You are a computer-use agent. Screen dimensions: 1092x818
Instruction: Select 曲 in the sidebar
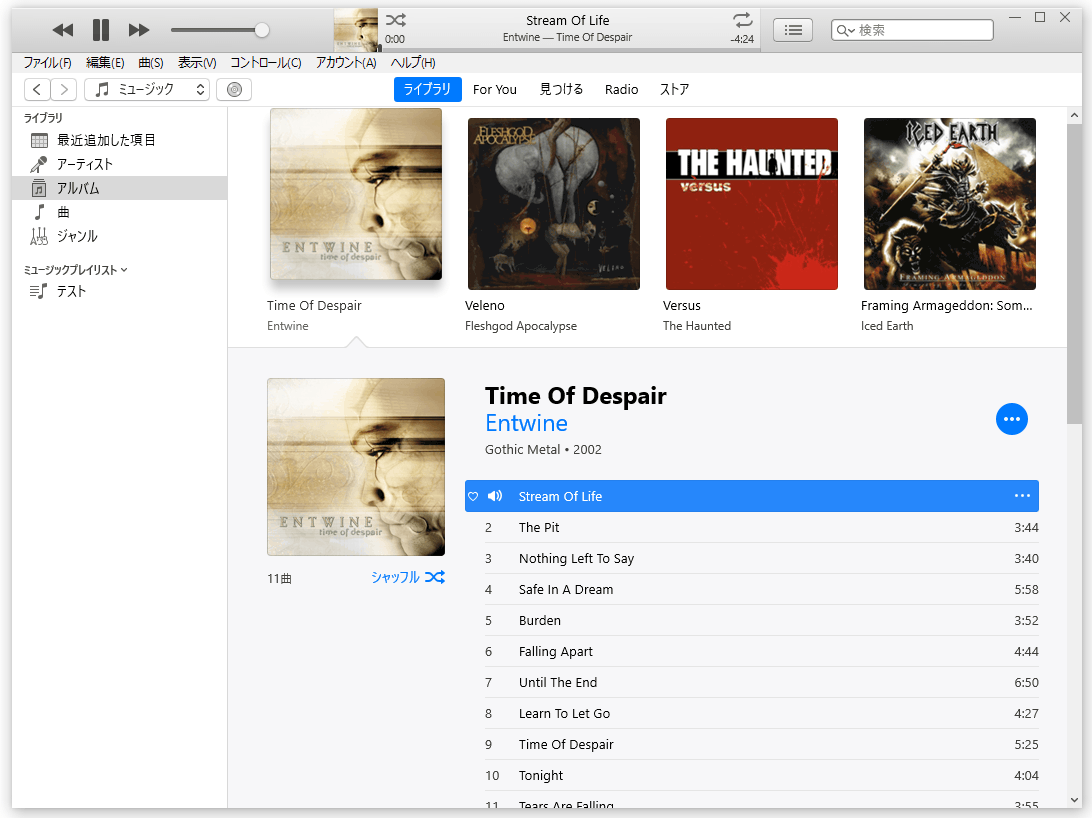[x=119, y=212]
